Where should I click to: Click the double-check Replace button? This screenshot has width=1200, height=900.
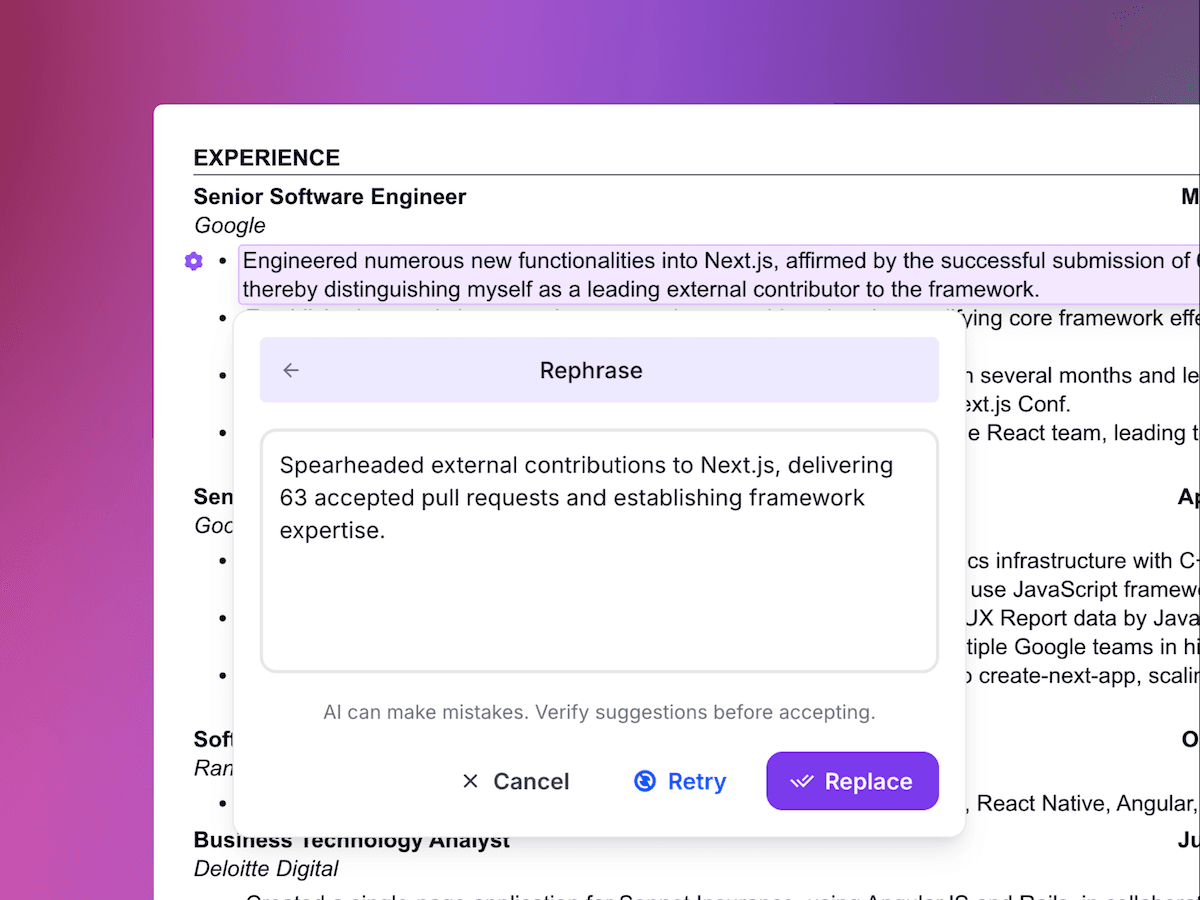coord(852,781)
